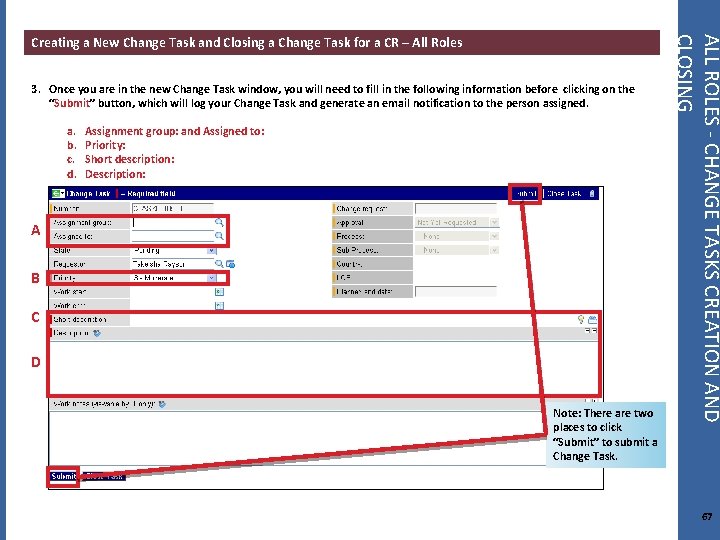This screenshot has width=720, height=540.
Task: Click the Requestor name field
Action: tap(173, 264)
